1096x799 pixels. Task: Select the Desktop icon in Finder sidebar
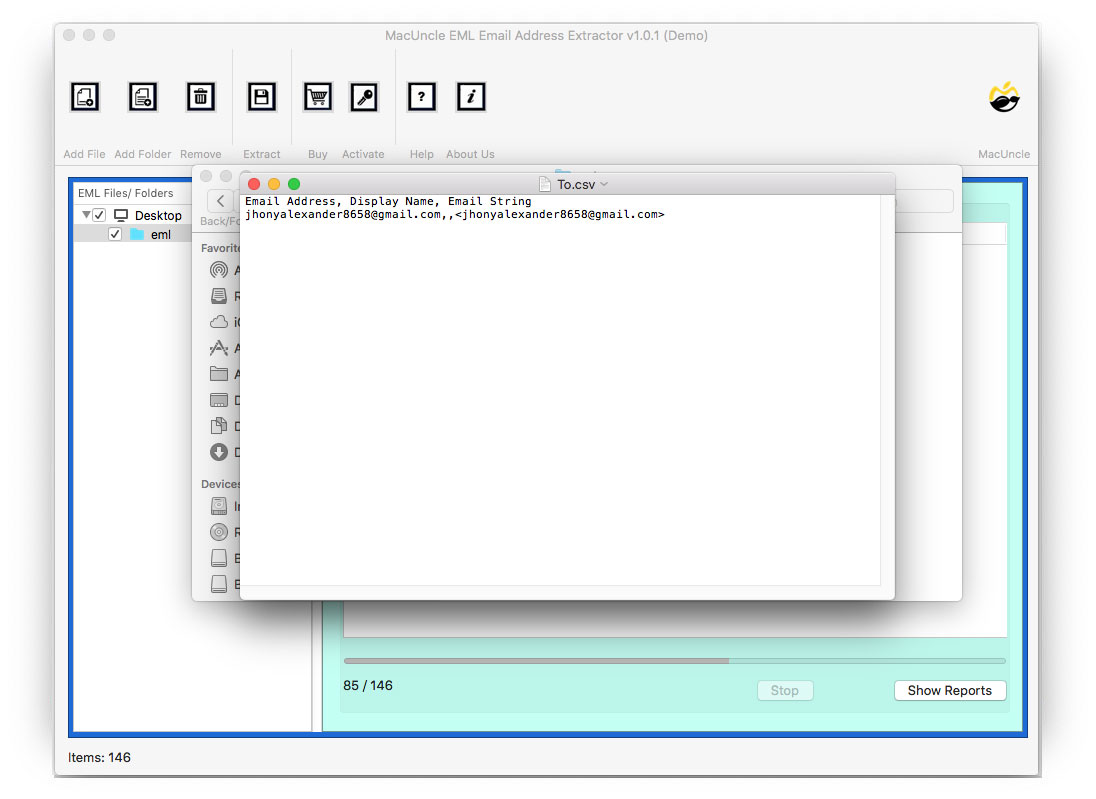click(x=219, y=400)
